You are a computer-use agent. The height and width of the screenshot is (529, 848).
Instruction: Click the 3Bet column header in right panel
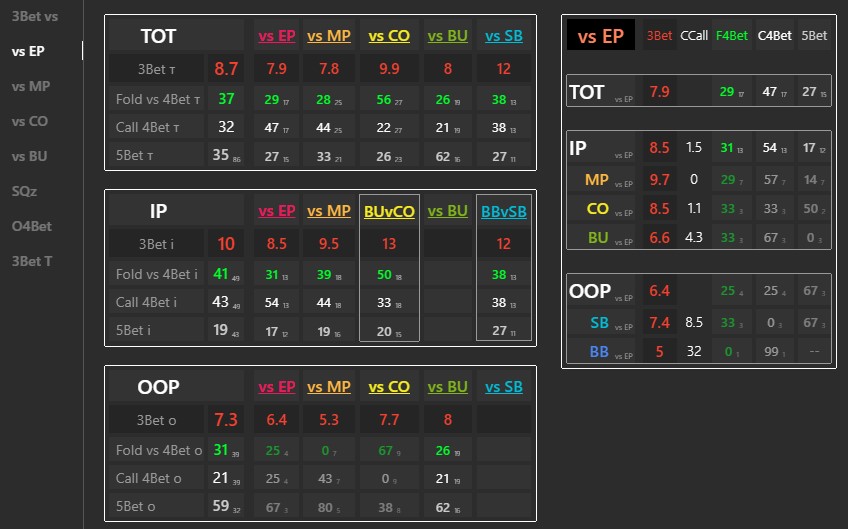(x=660, y=36)
